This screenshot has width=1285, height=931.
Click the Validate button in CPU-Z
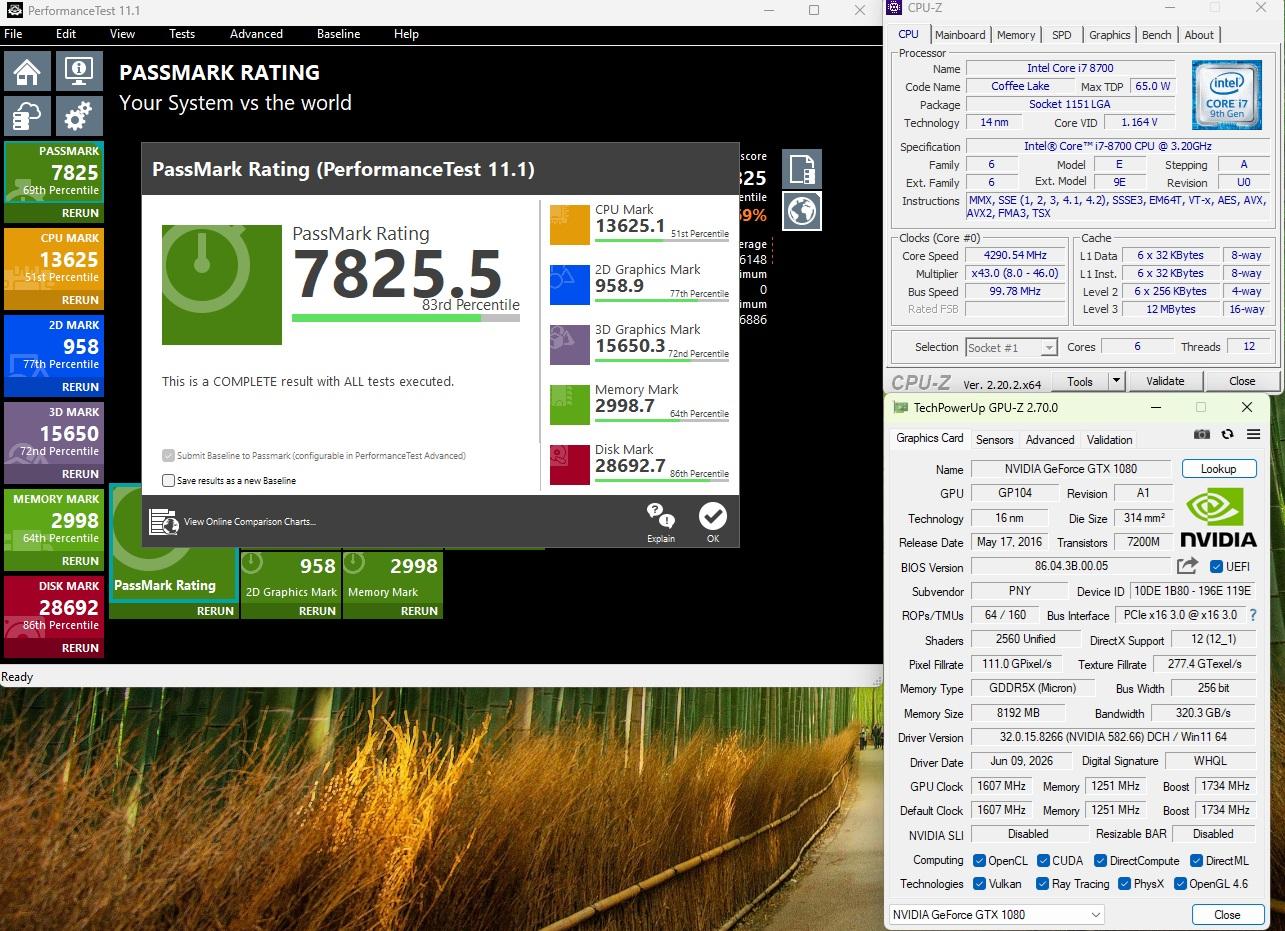tap(1165, 381)
